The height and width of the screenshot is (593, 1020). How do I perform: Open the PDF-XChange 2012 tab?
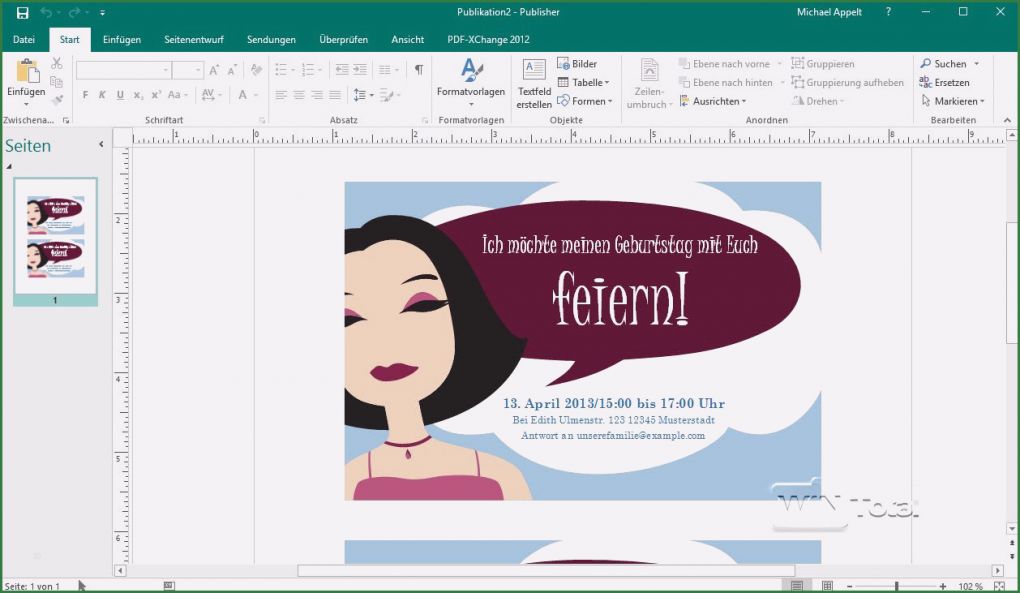click(487, 39)
